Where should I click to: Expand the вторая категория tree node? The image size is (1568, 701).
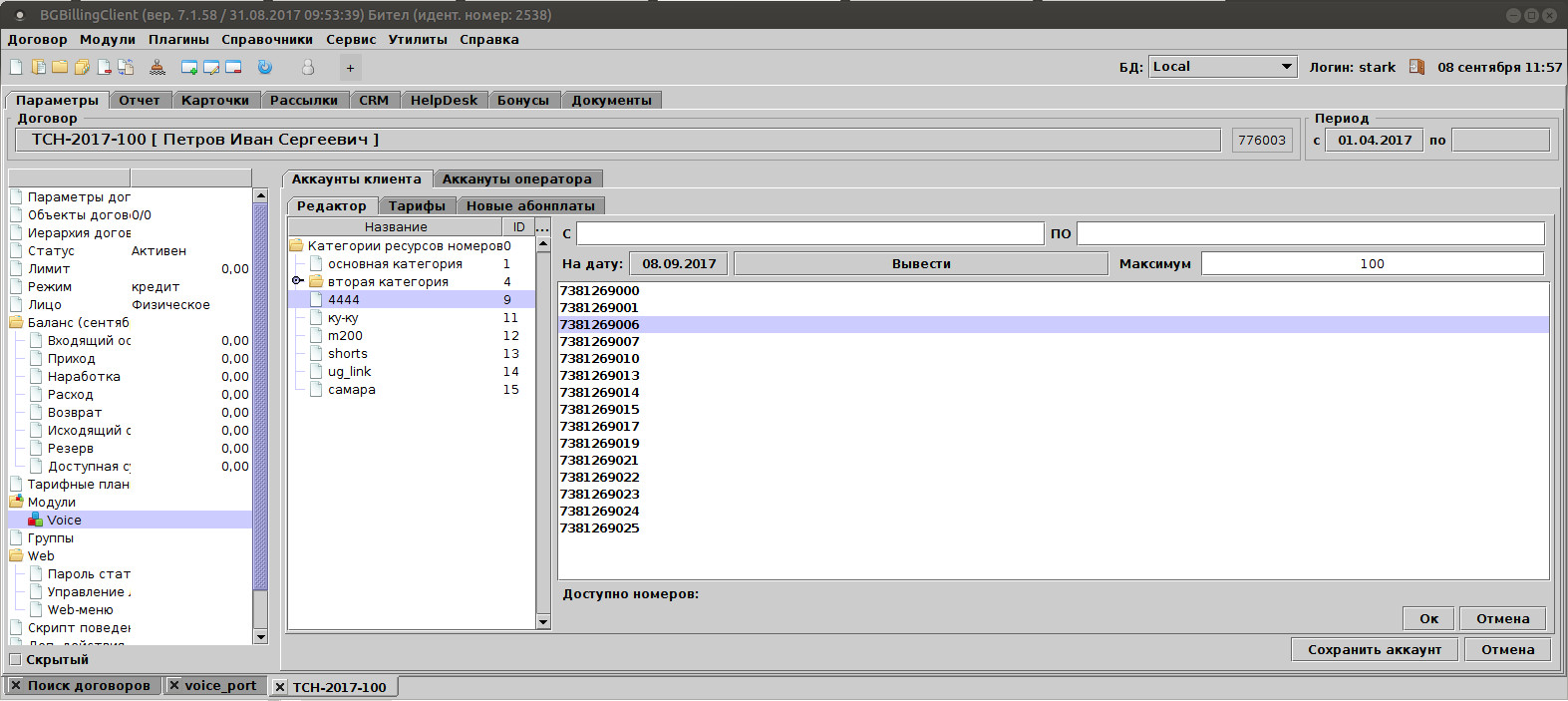point(297,281)
